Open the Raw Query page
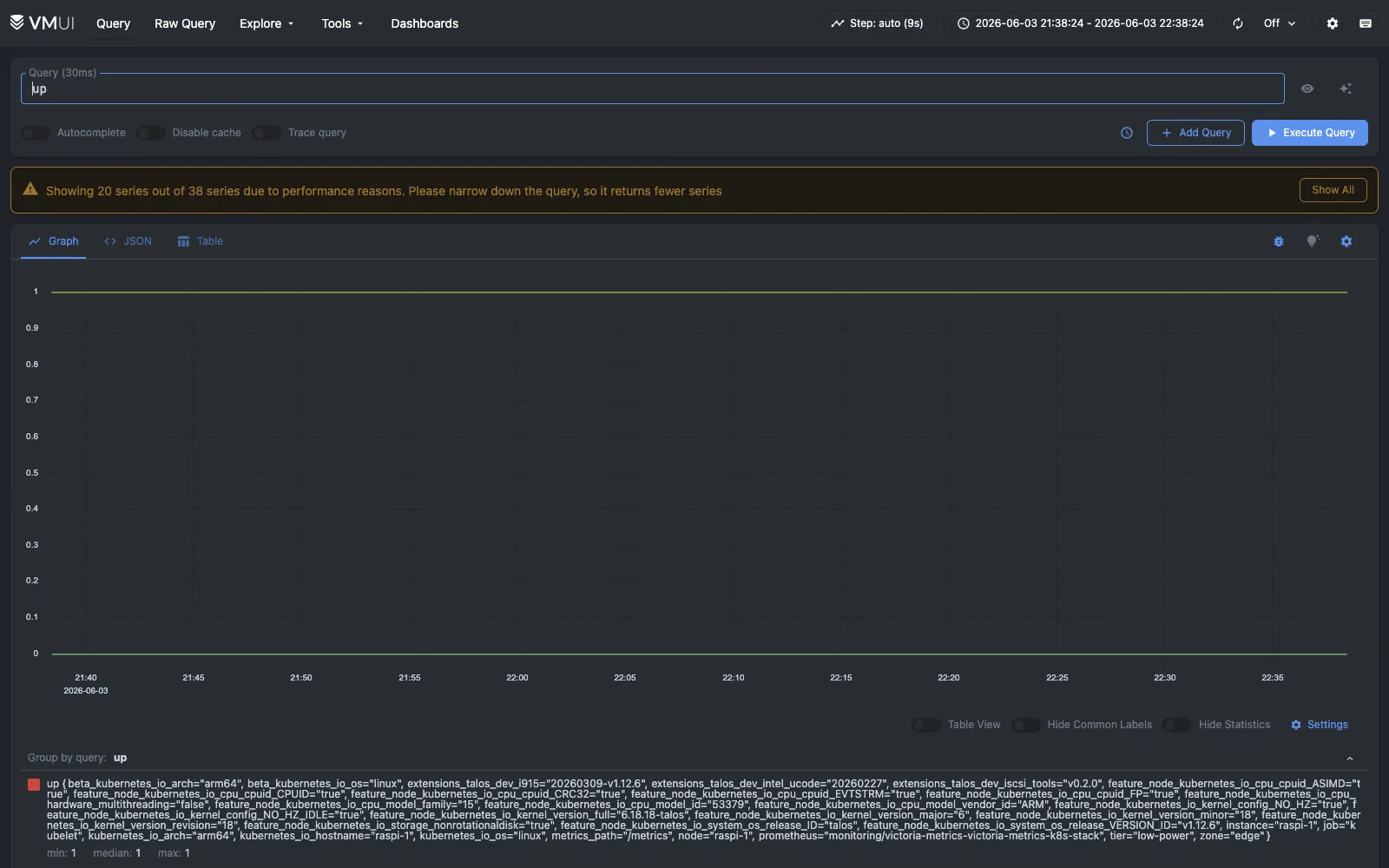This screenshot has height=868, width=1389. tap(185, 23)
